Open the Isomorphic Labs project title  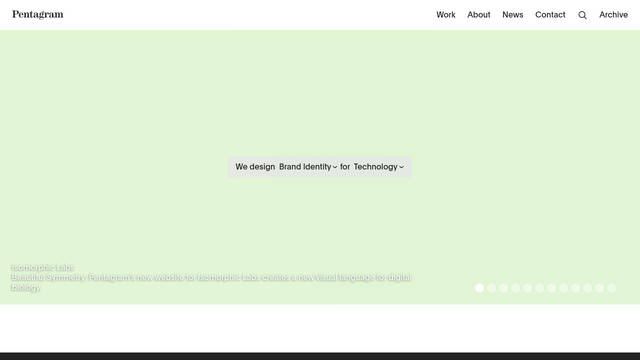[42, 268]
